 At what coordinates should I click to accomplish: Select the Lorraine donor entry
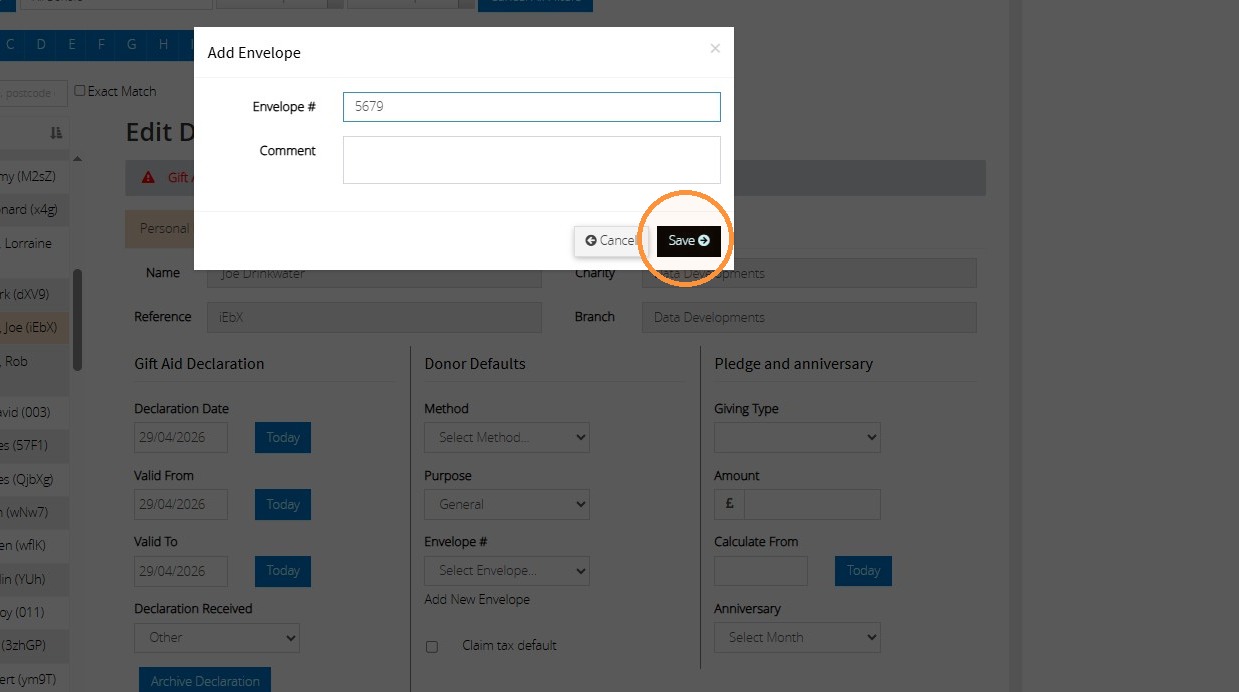click(34, 252)
